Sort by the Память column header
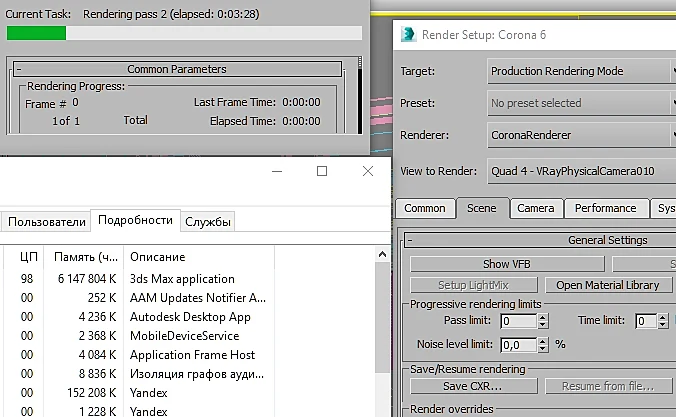676x417 pixels. point(85,257)
